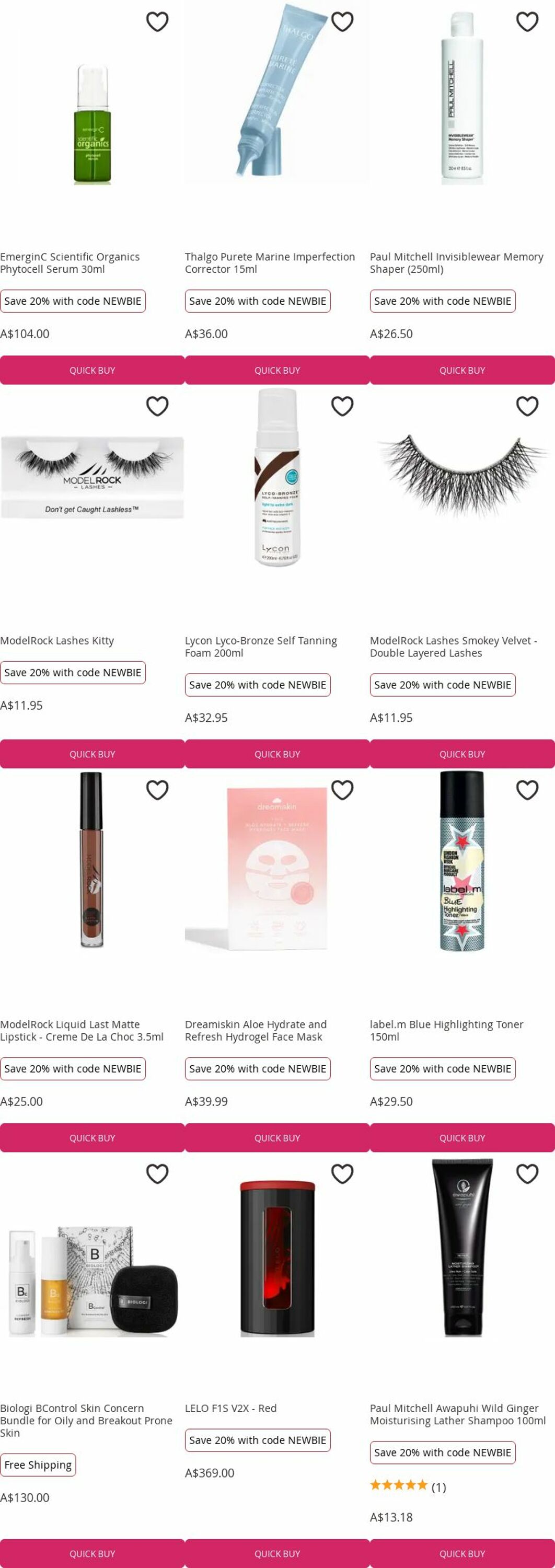Favorite the Thalgo Imperfection Corrector
This screenshot has height=1568, width=555.
click(342, 22)
